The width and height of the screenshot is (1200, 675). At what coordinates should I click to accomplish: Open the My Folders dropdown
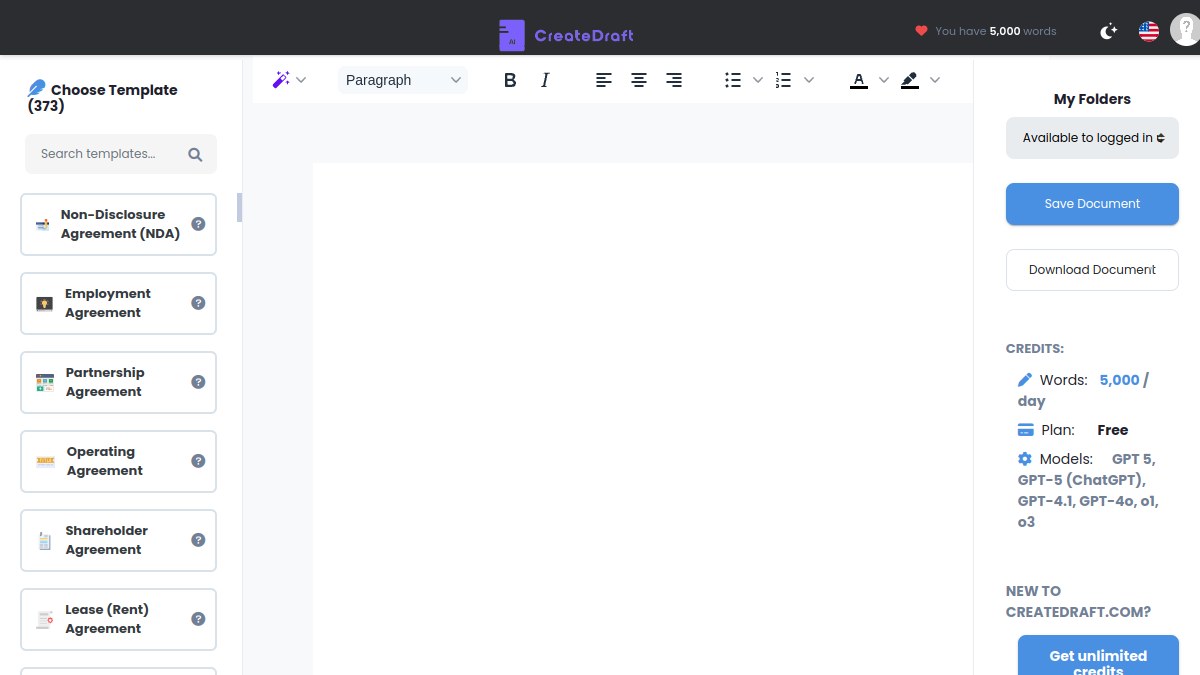pos(1092,138)
